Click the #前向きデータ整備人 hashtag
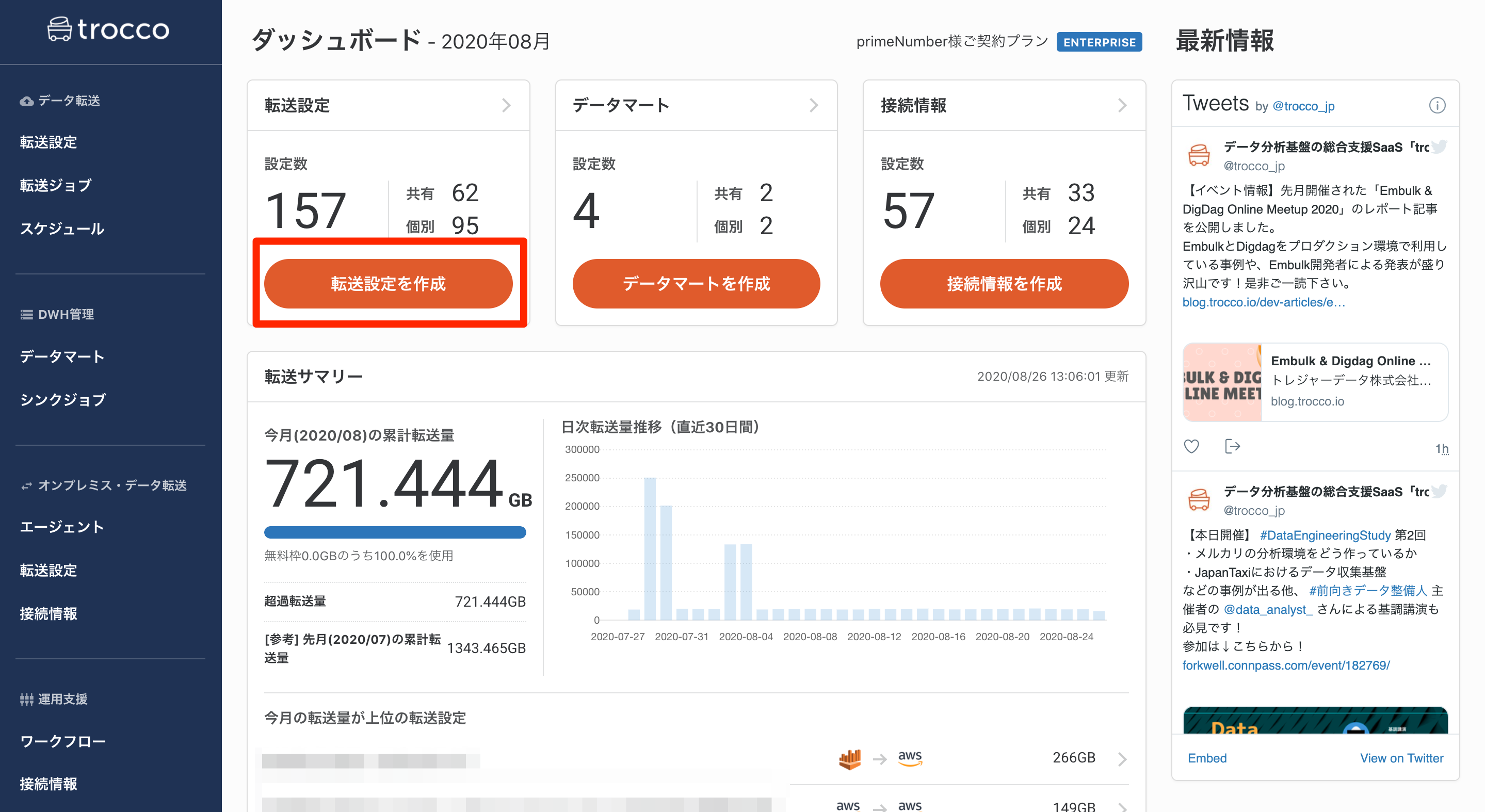The width and height of the screenshot is (1485, 812). click(1367, 591)
